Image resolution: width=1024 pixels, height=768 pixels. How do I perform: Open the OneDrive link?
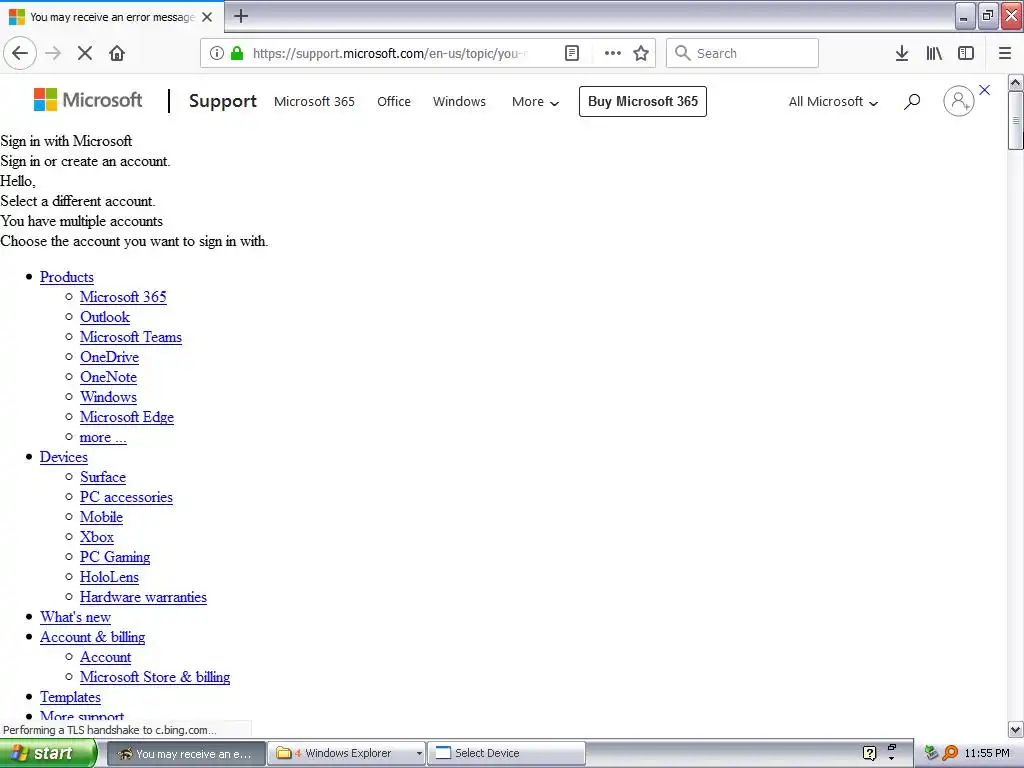coord(109,357)
